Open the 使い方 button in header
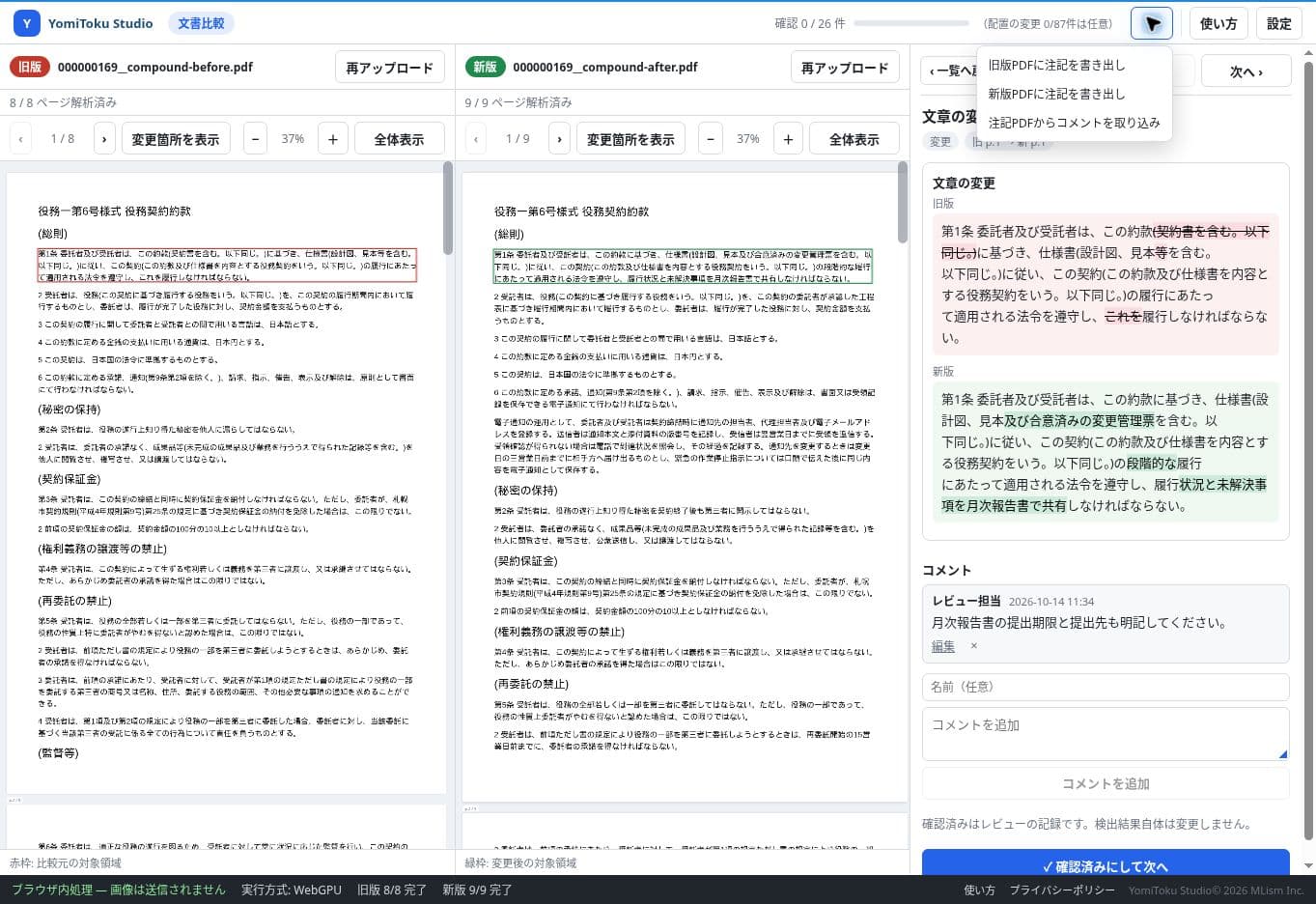This screenshot has height=904, width=1316. tap(1218, 23)
